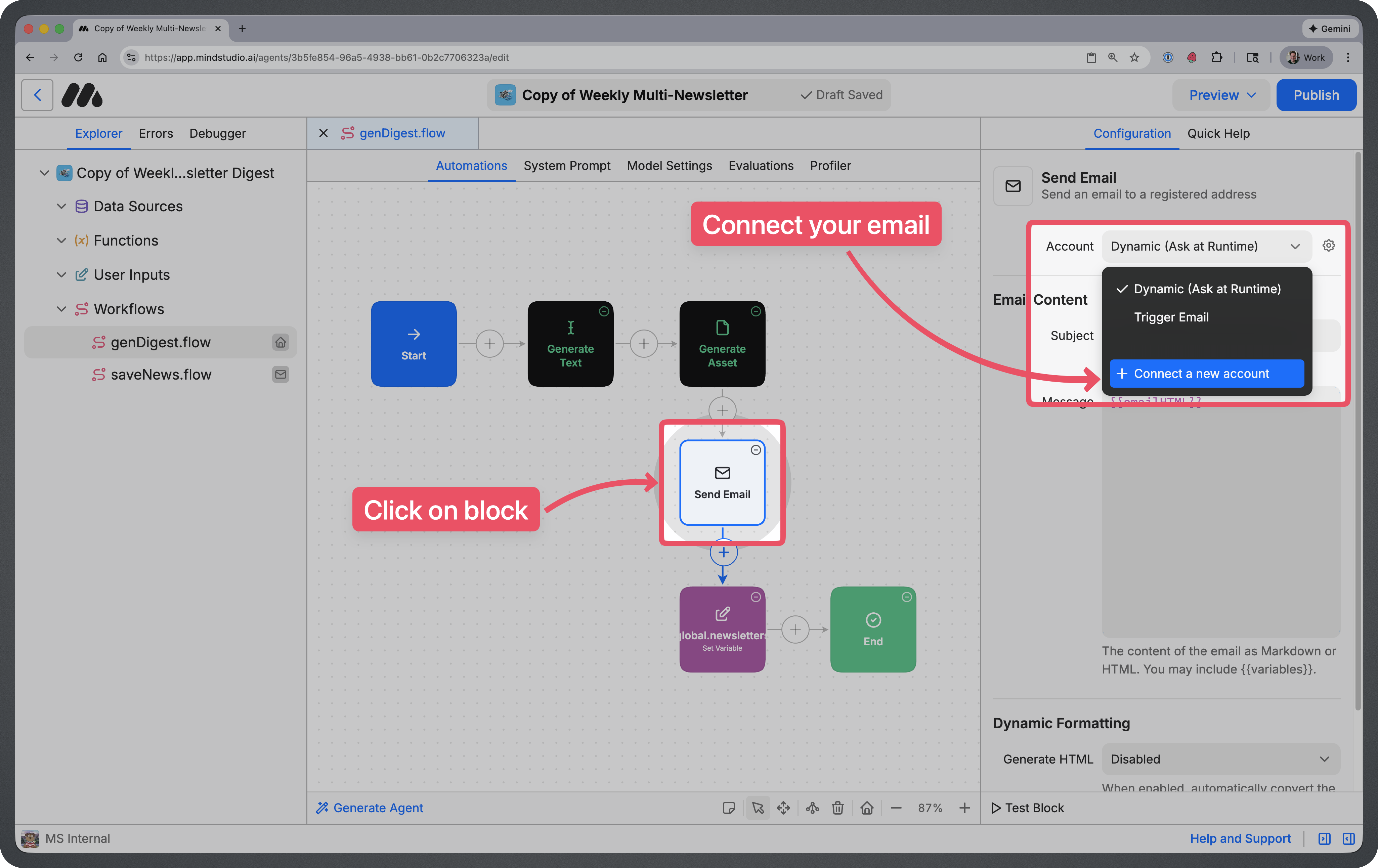This screenshot has height=868, width=1378.
Task: Open the branch/connection tool in the canvas toolbar
Action: 812,808
